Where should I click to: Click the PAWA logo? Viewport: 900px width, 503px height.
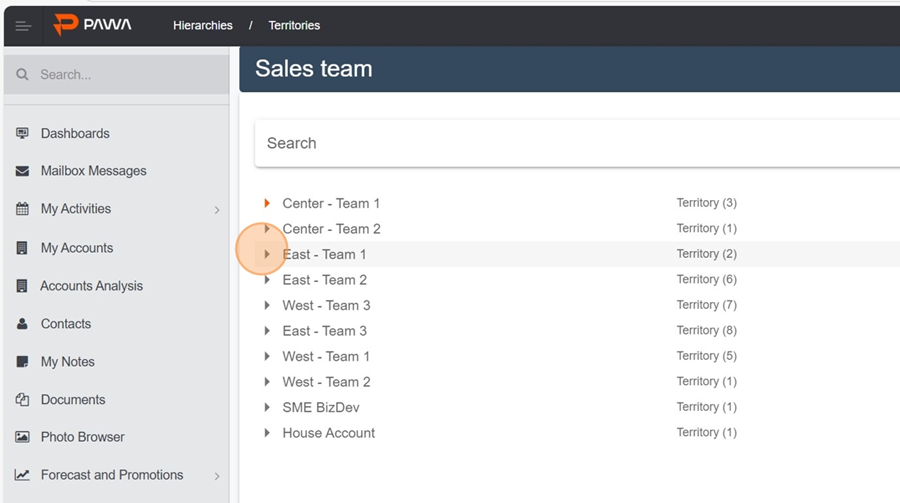click(x=92, y=25)
